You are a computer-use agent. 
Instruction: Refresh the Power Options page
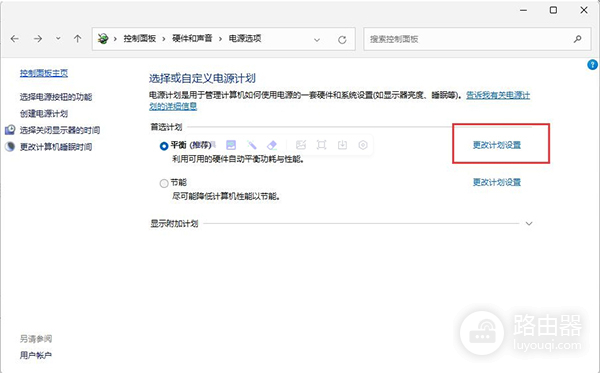pyautogui.click(x=342, y=39)
